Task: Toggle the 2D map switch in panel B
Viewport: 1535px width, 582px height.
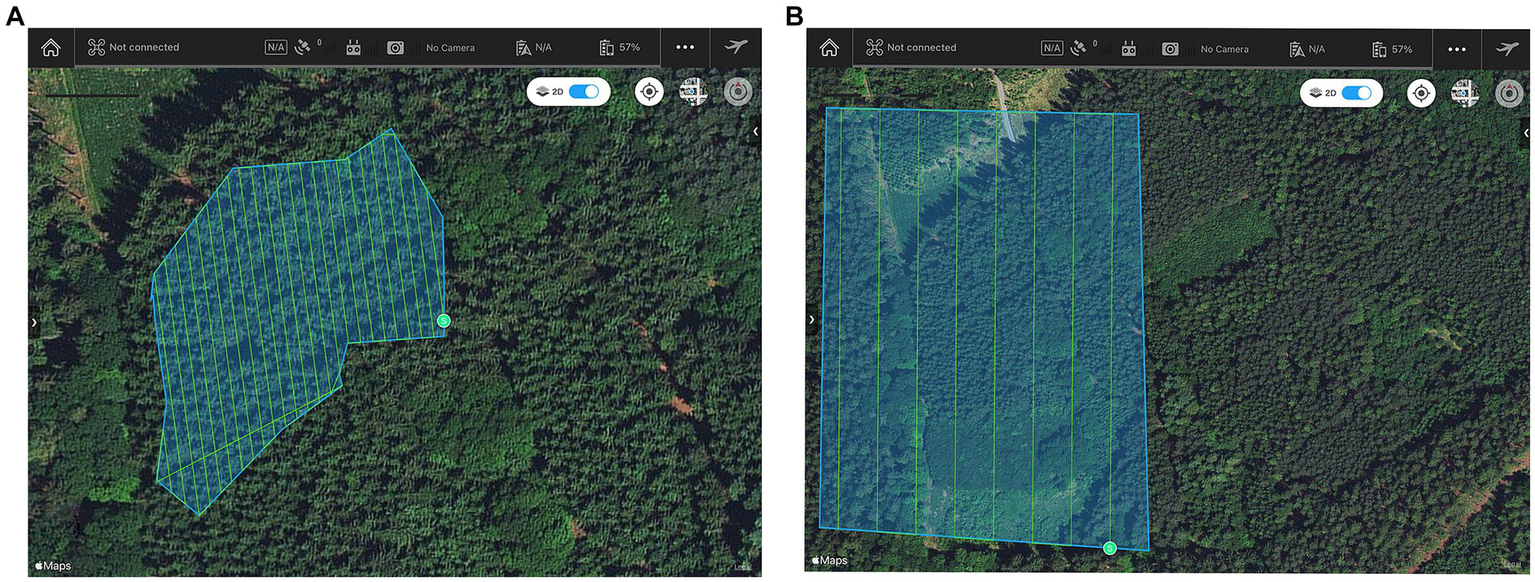Action: coord(1356,93)
